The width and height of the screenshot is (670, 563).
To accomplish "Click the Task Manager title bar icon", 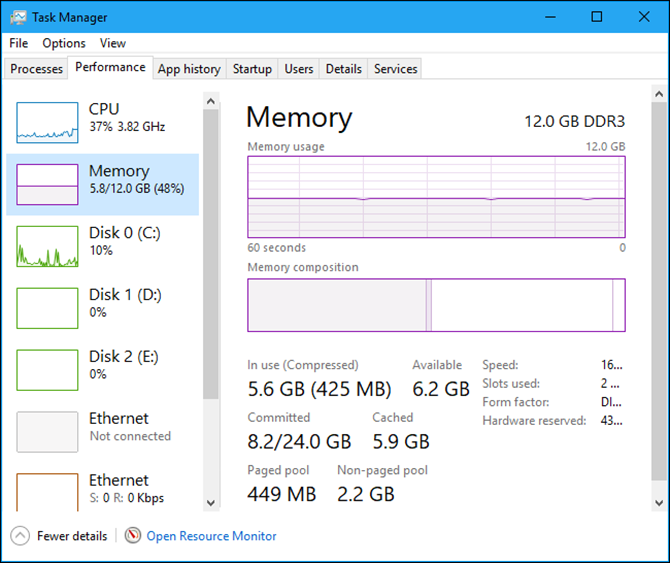I will [20, 17].
